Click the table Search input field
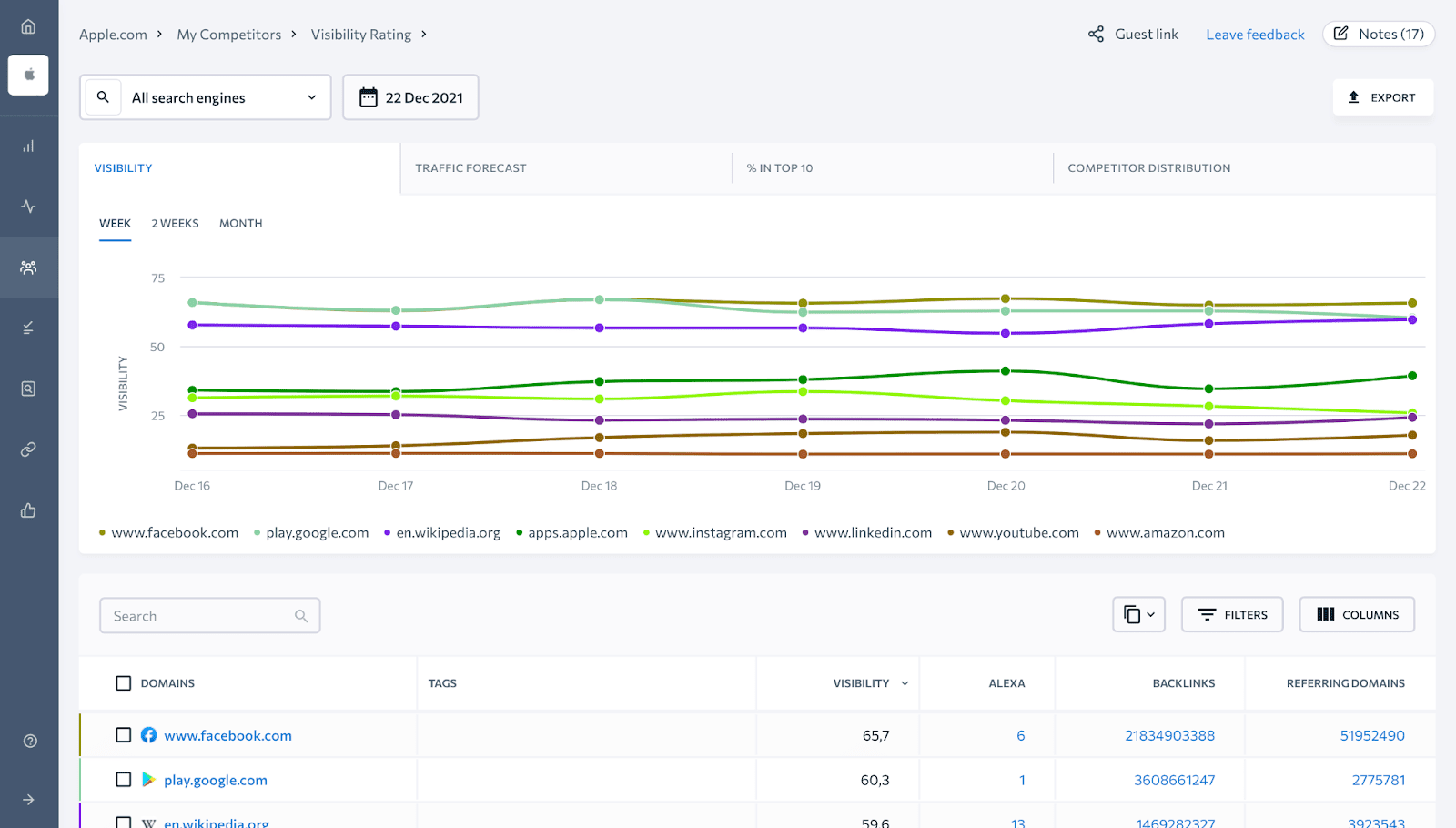Image resolution: width=1456 pixels, height=828 pixels. tap(209, 616)
